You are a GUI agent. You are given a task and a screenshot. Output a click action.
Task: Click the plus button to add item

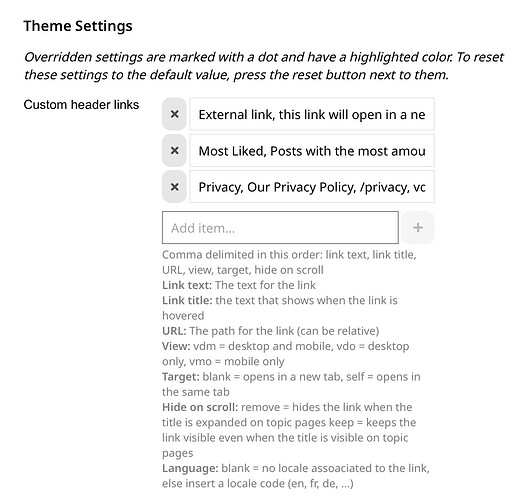[x=418, y=227]
